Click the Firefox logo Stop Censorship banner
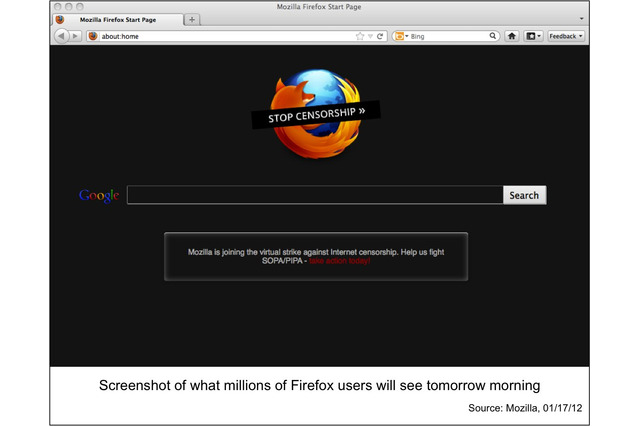640x426 pixels. (x=316, y=114)
